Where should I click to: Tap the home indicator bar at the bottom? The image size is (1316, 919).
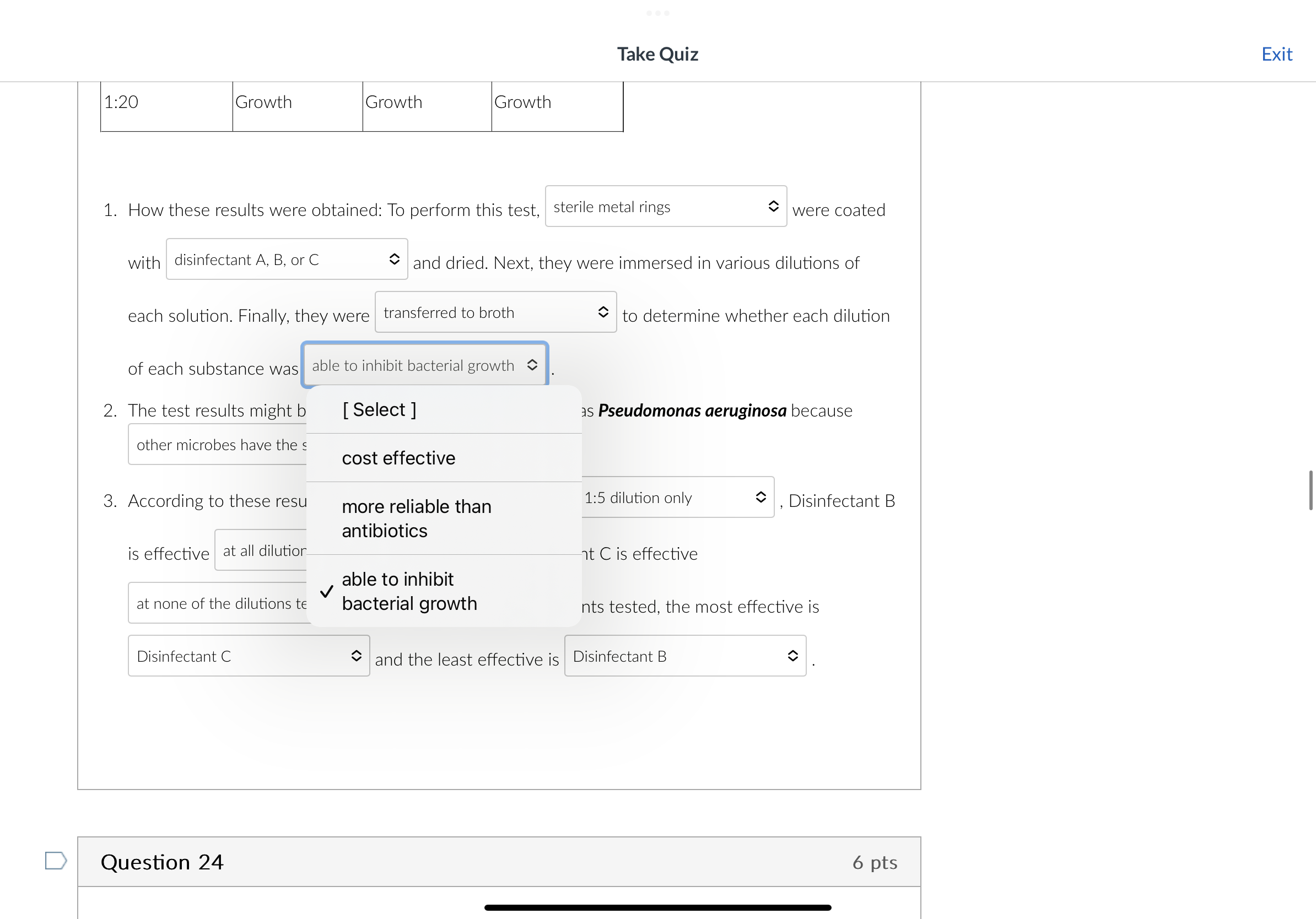pos(657,907)
